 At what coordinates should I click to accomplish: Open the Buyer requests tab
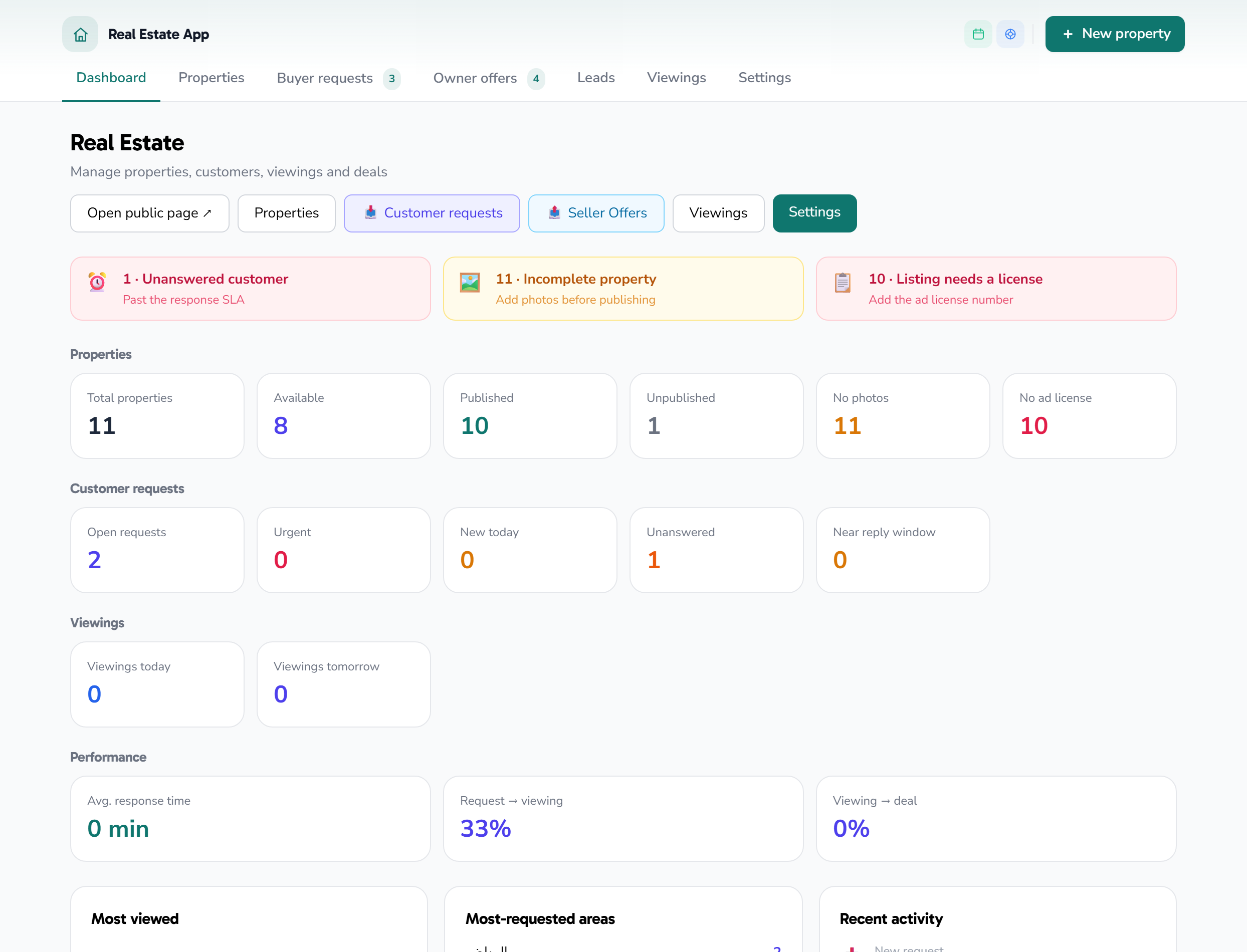pos(338,78)
